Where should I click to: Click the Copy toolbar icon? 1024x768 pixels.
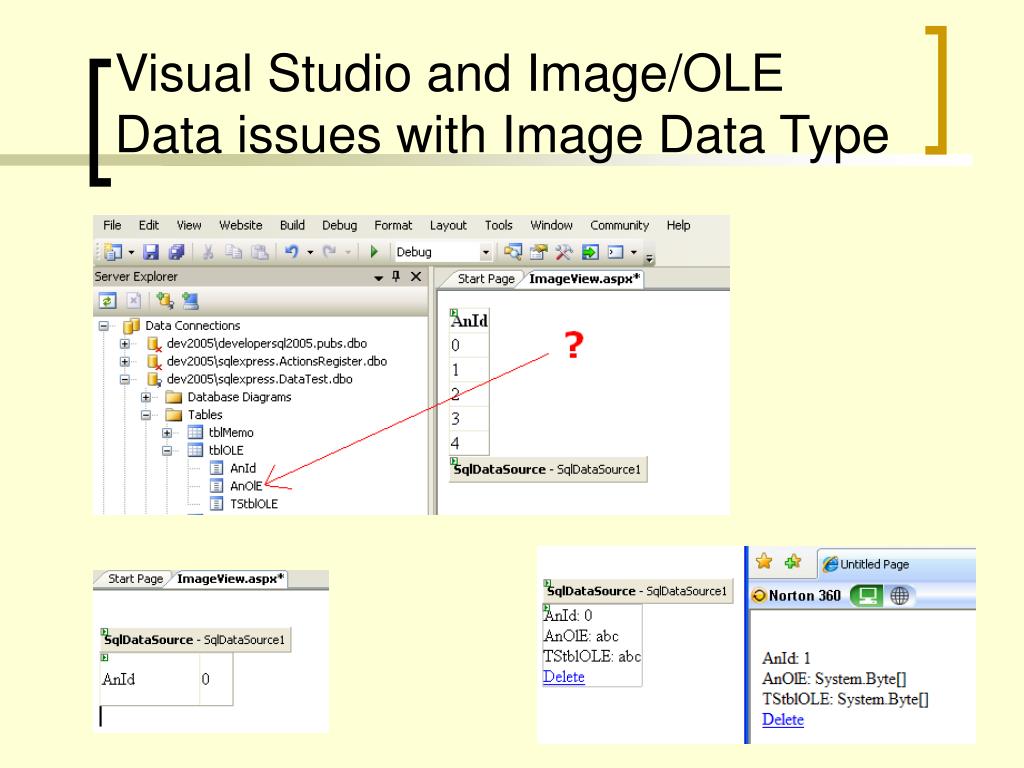click(x=233, y=252)
